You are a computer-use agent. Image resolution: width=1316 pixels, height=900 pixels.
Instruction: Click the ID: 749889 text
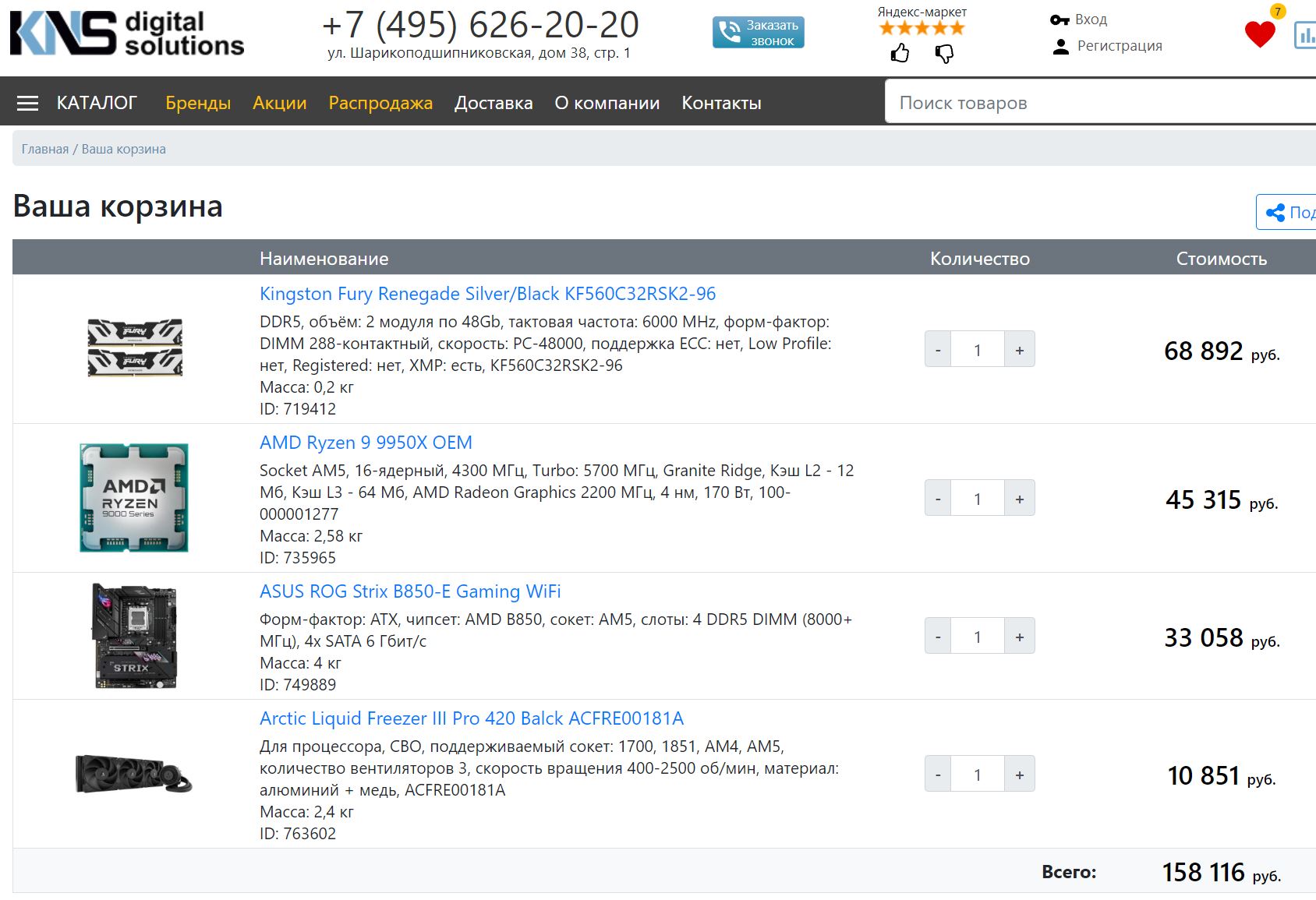pyautogui.click(x=298, y=685)
